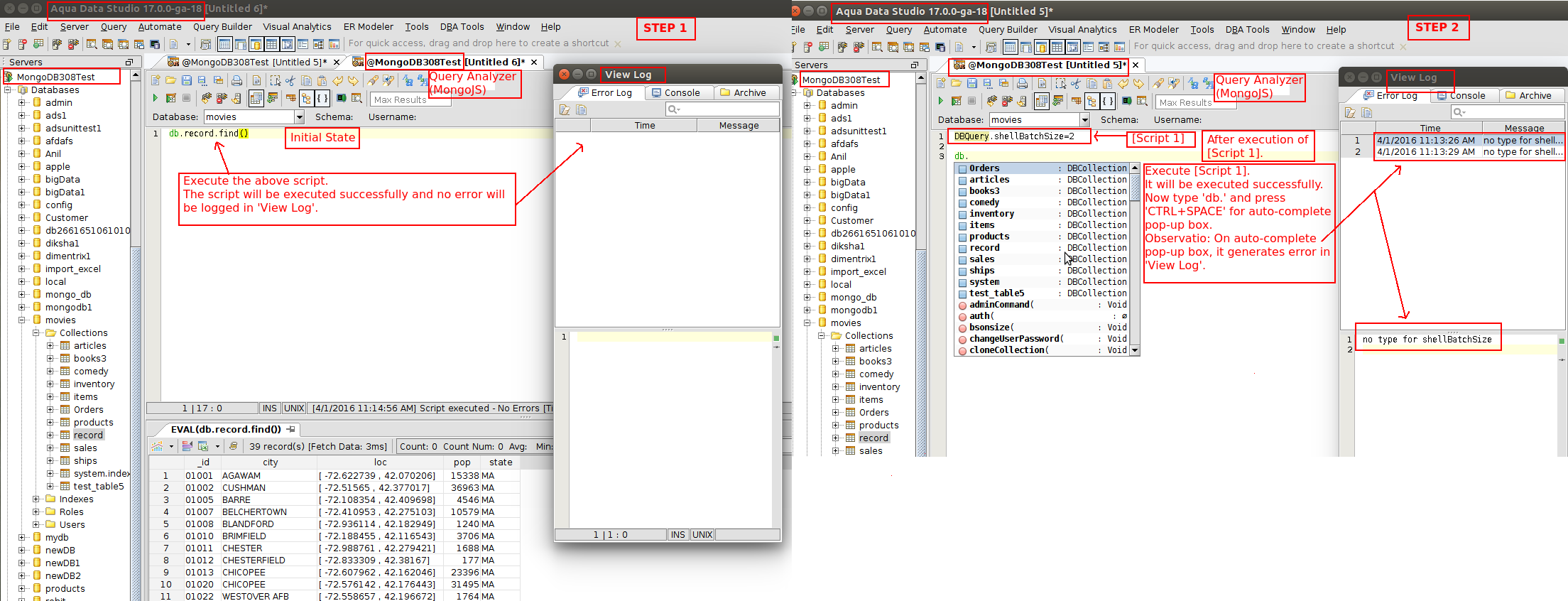Click the restore icon on Untitled 6 Servers panel

tap(129, 63)
